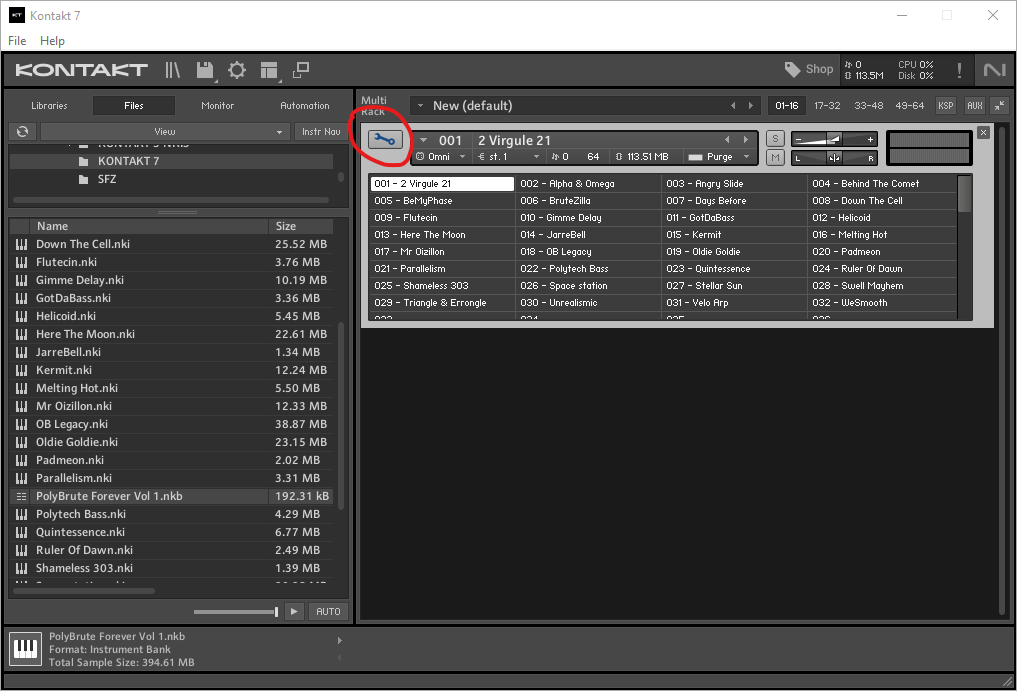Click the preview volume slider
The height and width of the screenshot is (691, 1017).
(x=236, y=611)
